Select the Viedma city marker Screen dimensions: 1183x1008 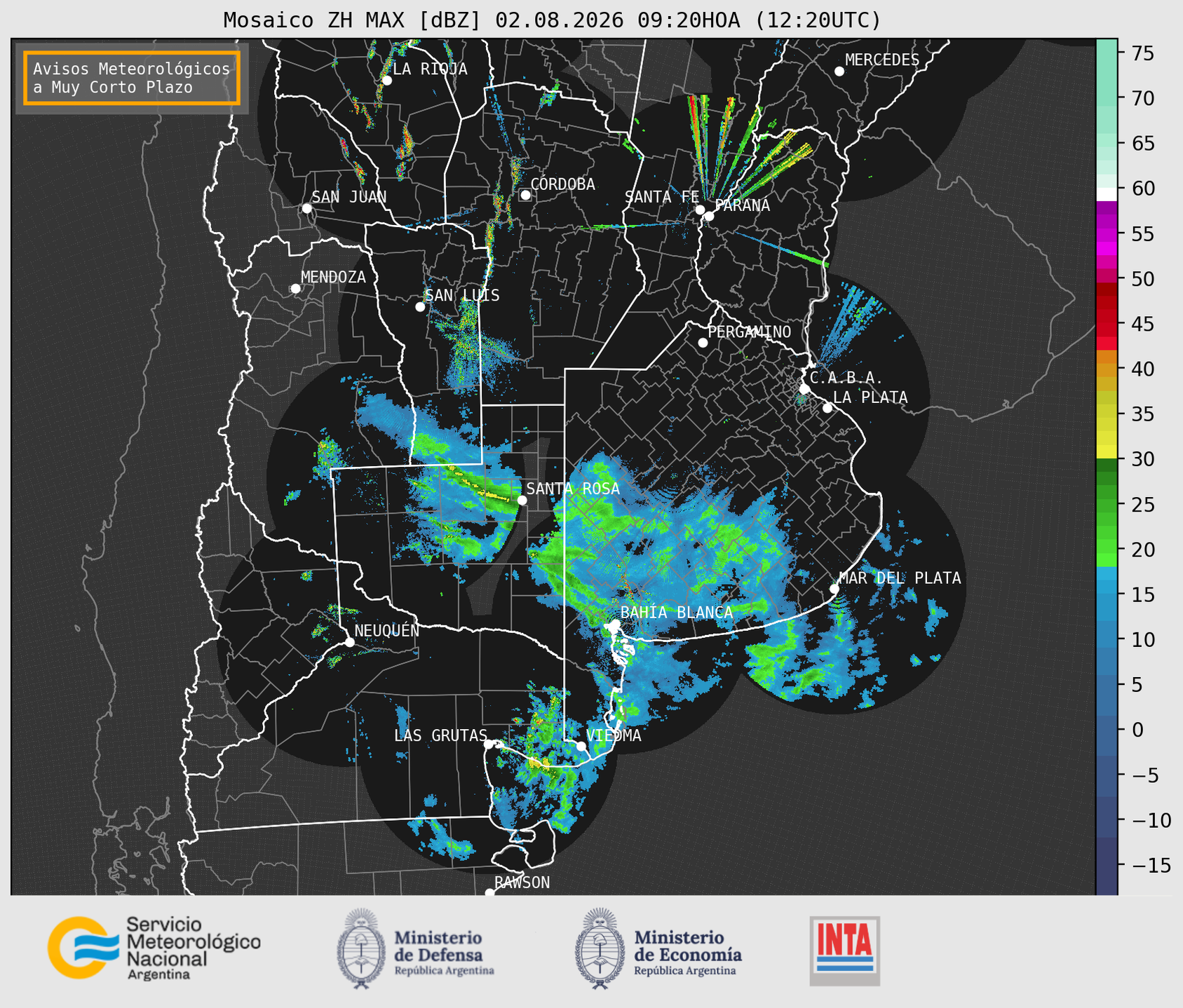(x=581, y=746)
